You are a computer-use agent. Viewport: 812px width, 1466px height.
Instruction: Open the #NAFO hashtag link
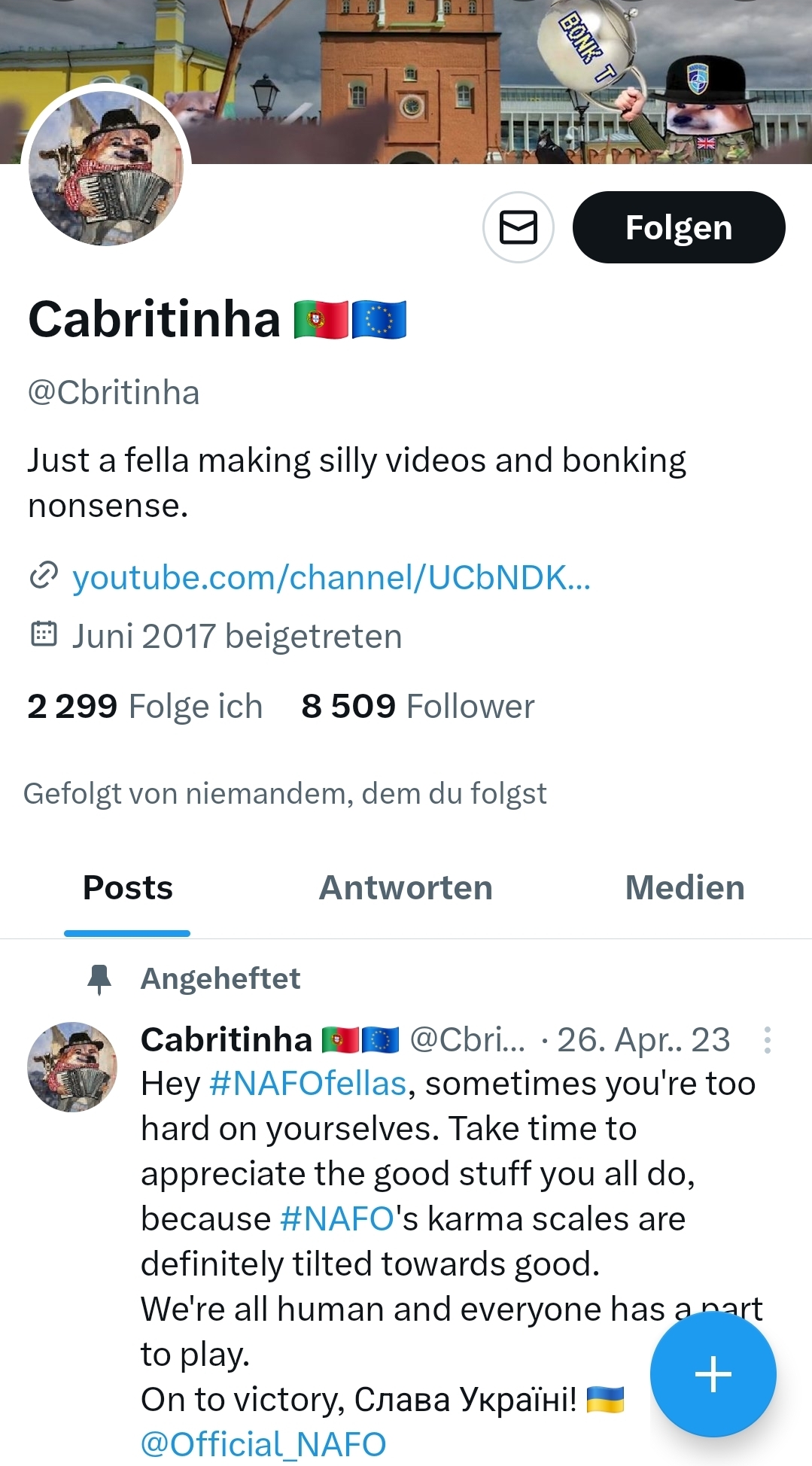point(337,1219)
